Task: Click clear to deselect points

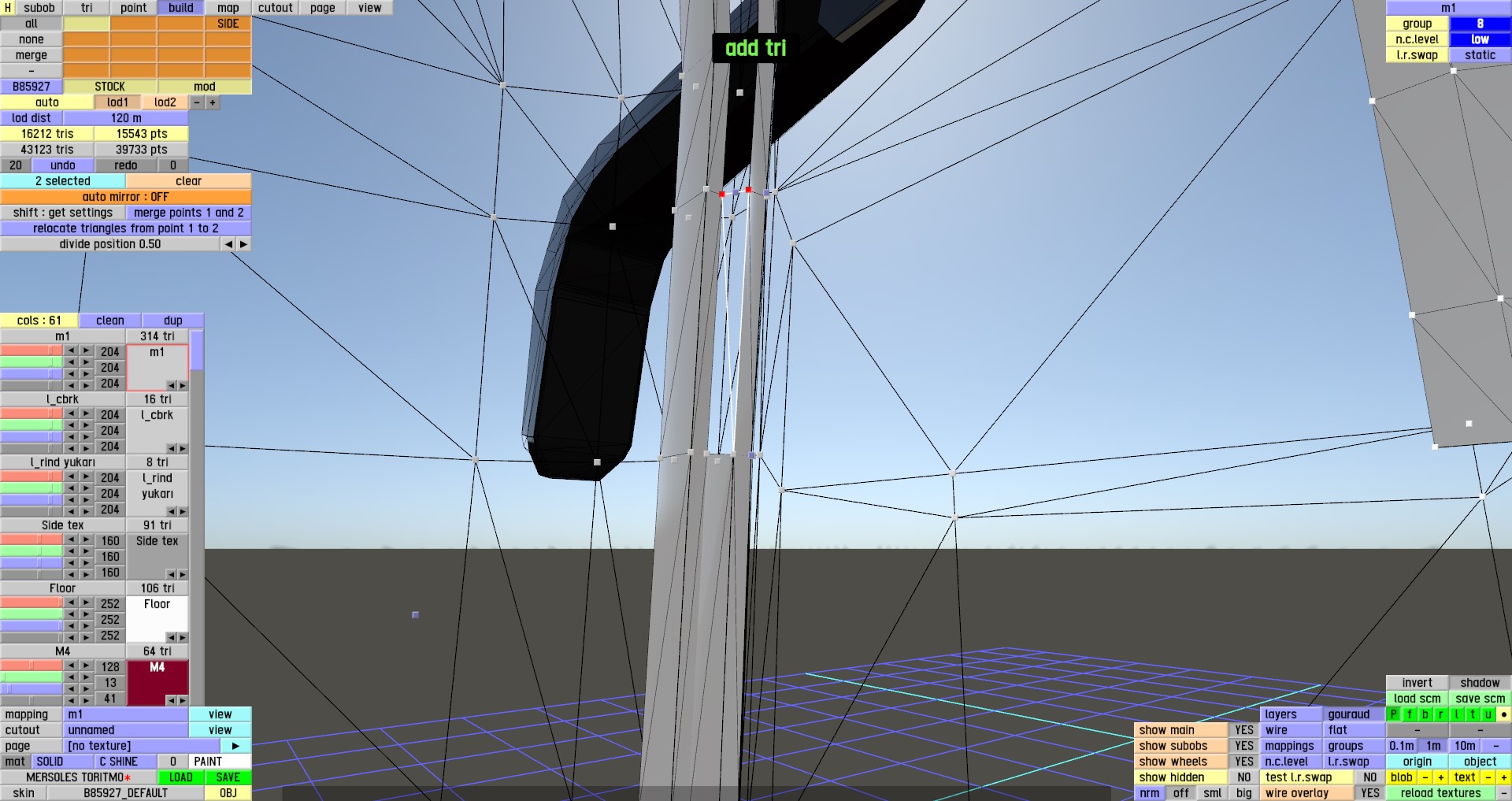Action: [x=189, y=181]
